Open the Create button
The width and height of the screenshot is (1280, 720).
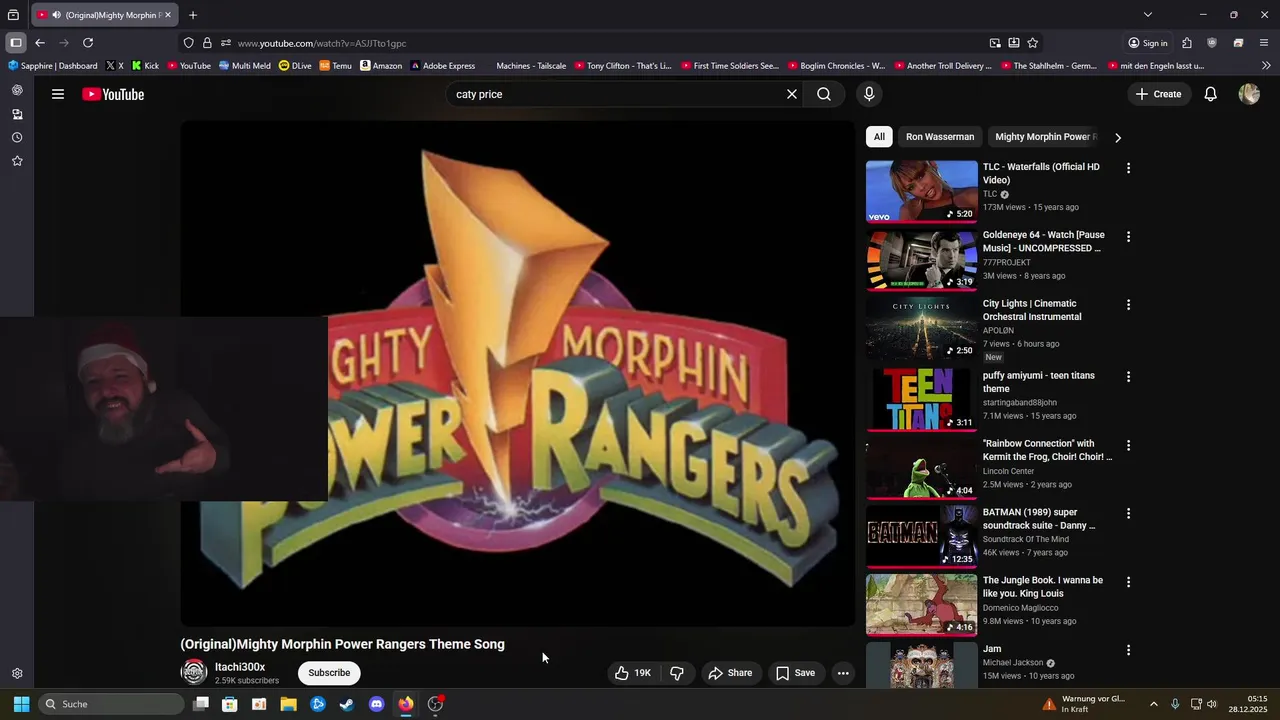tap(1158, 94)
